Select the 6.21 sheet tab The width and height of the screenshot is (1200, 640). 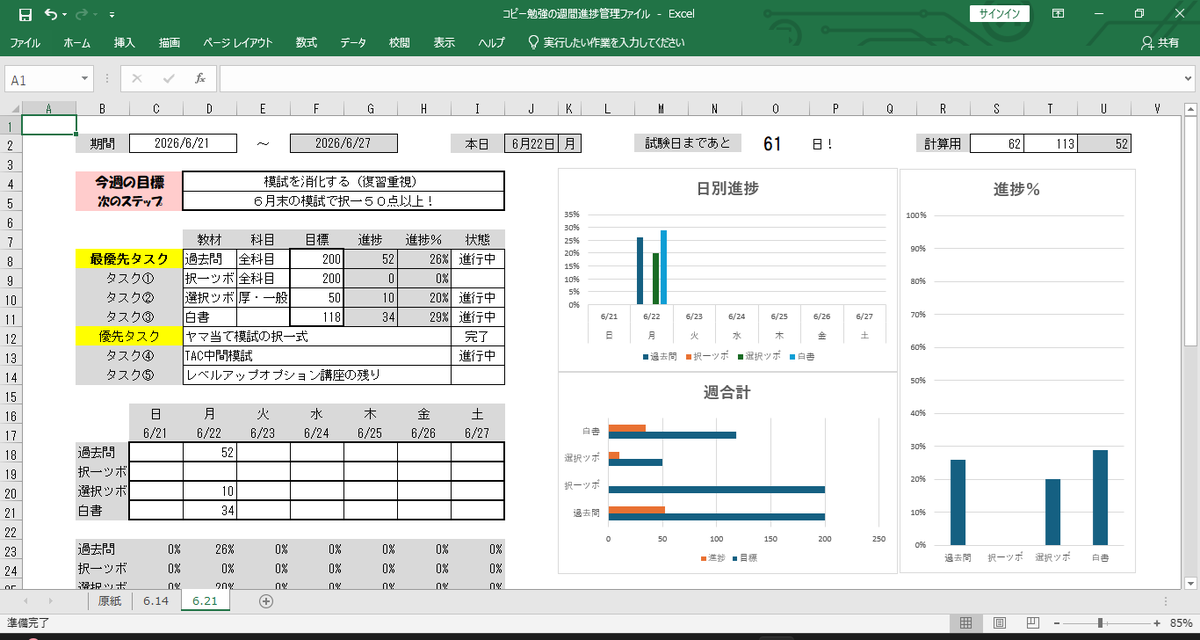(205, 601)
